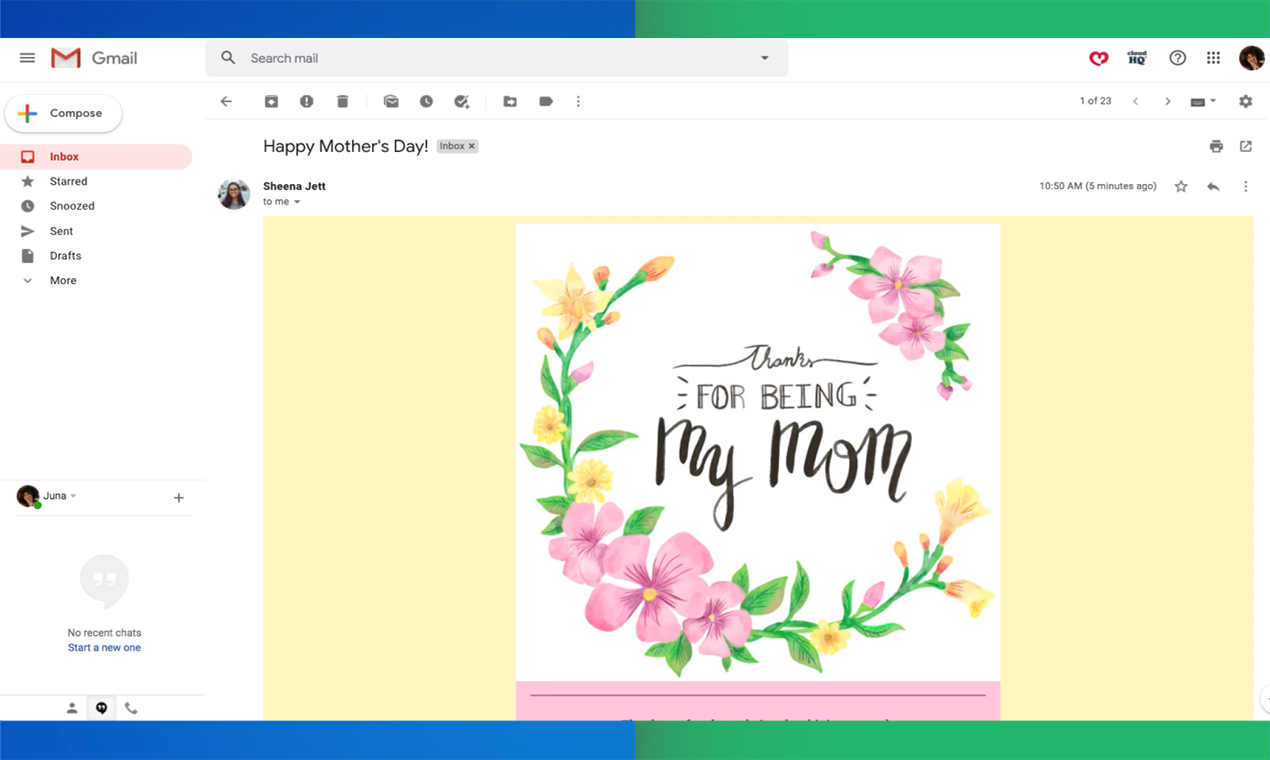The width and height of the screenshot is (1270, 760).
Task: Add the email to Tasks
Action: (x=461, y=101)
